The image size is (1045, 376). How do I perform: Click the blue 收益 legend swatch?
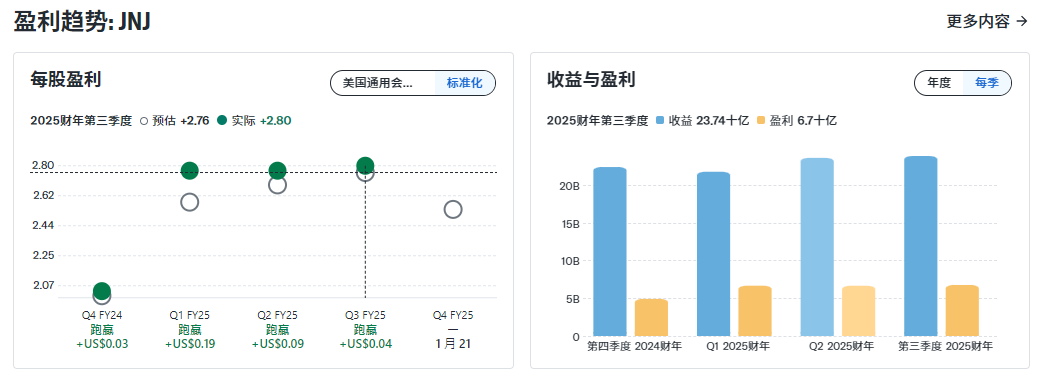click(x=660, y=121)
